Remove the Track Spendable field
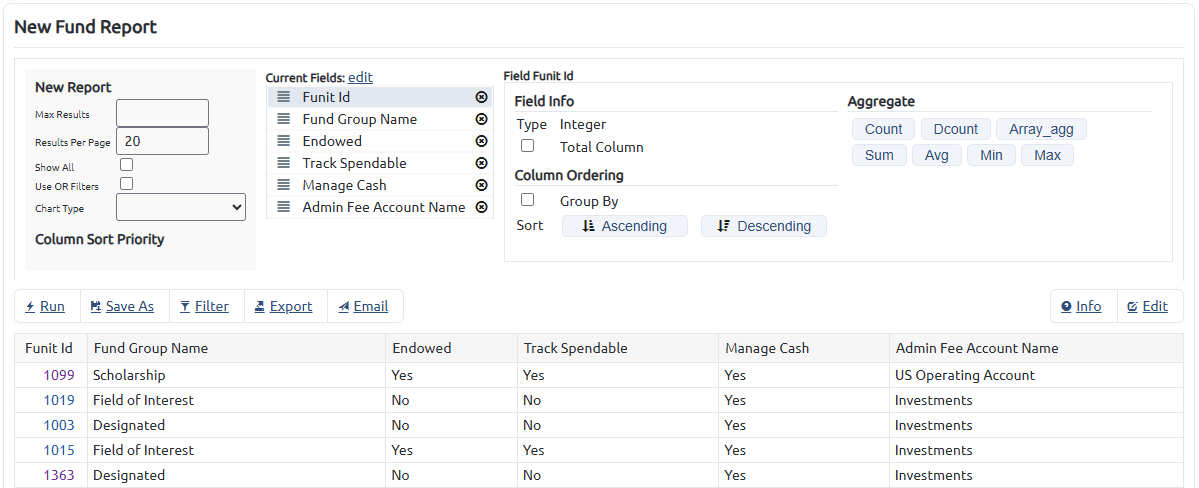1199x488 pixels. (x=481, y=163)
